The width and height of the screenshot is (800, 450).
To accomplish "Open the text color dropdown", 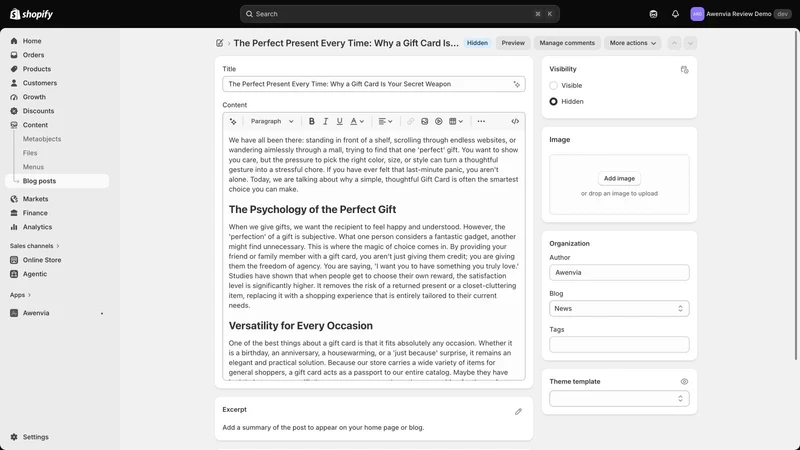I will pos(357,121).
